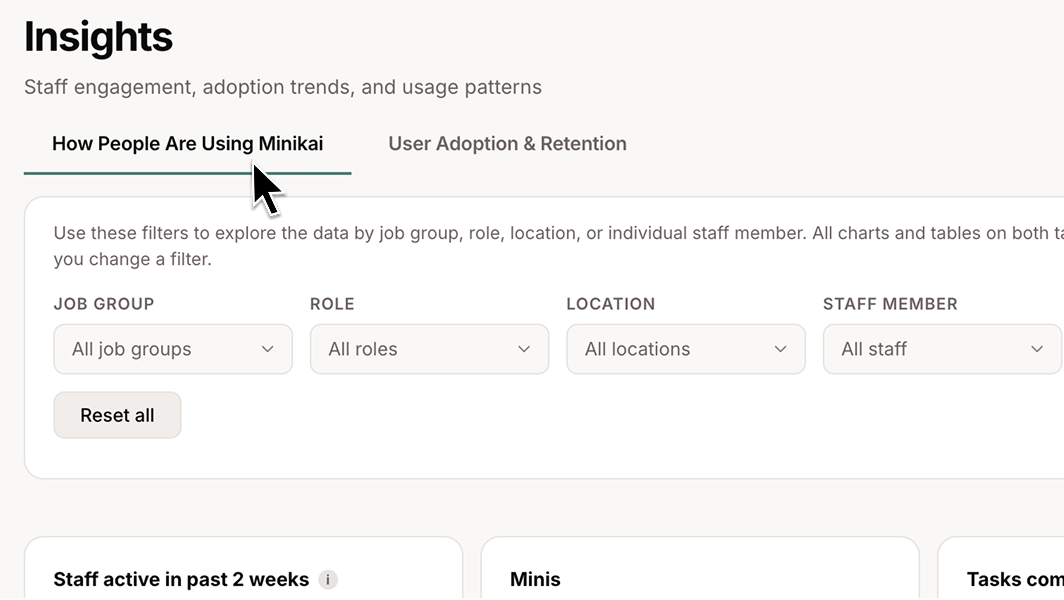Click the Insights page heading
This screenshot has width=1064, height=600.
click(x=98, y=36)
